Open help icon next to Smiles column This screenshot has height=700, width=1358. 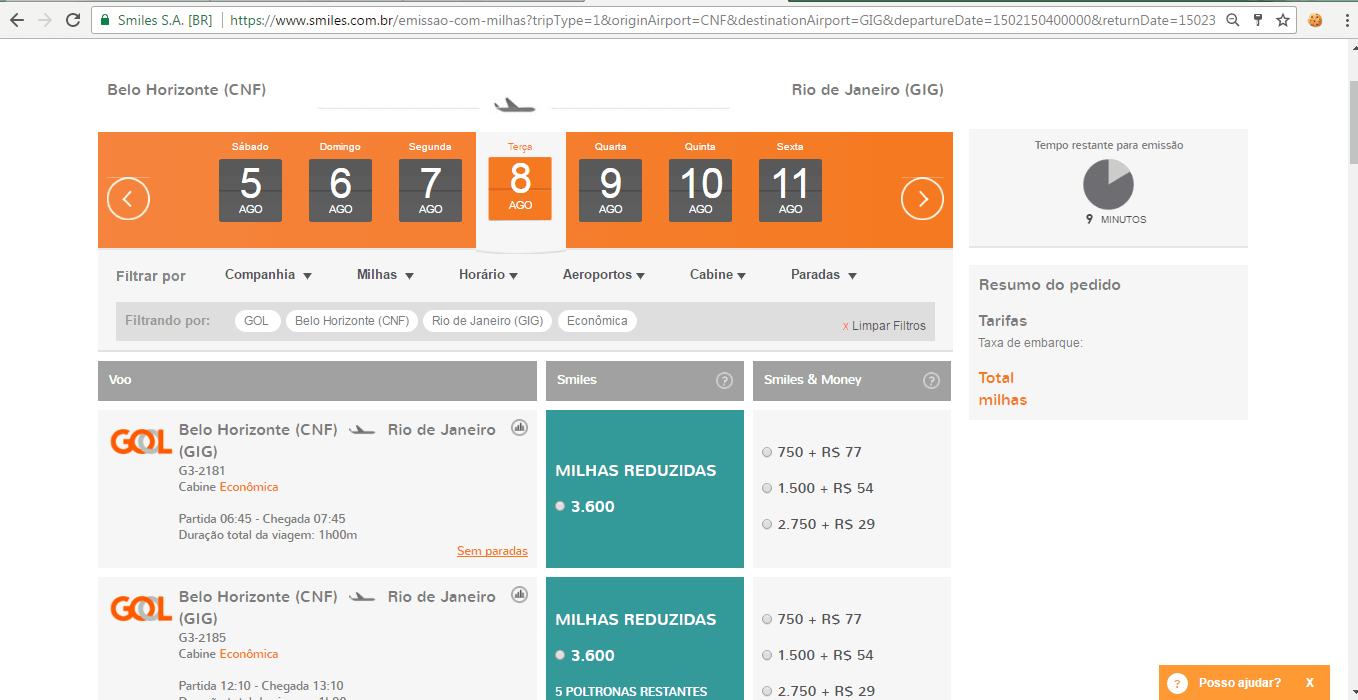(x=724, y=381)
